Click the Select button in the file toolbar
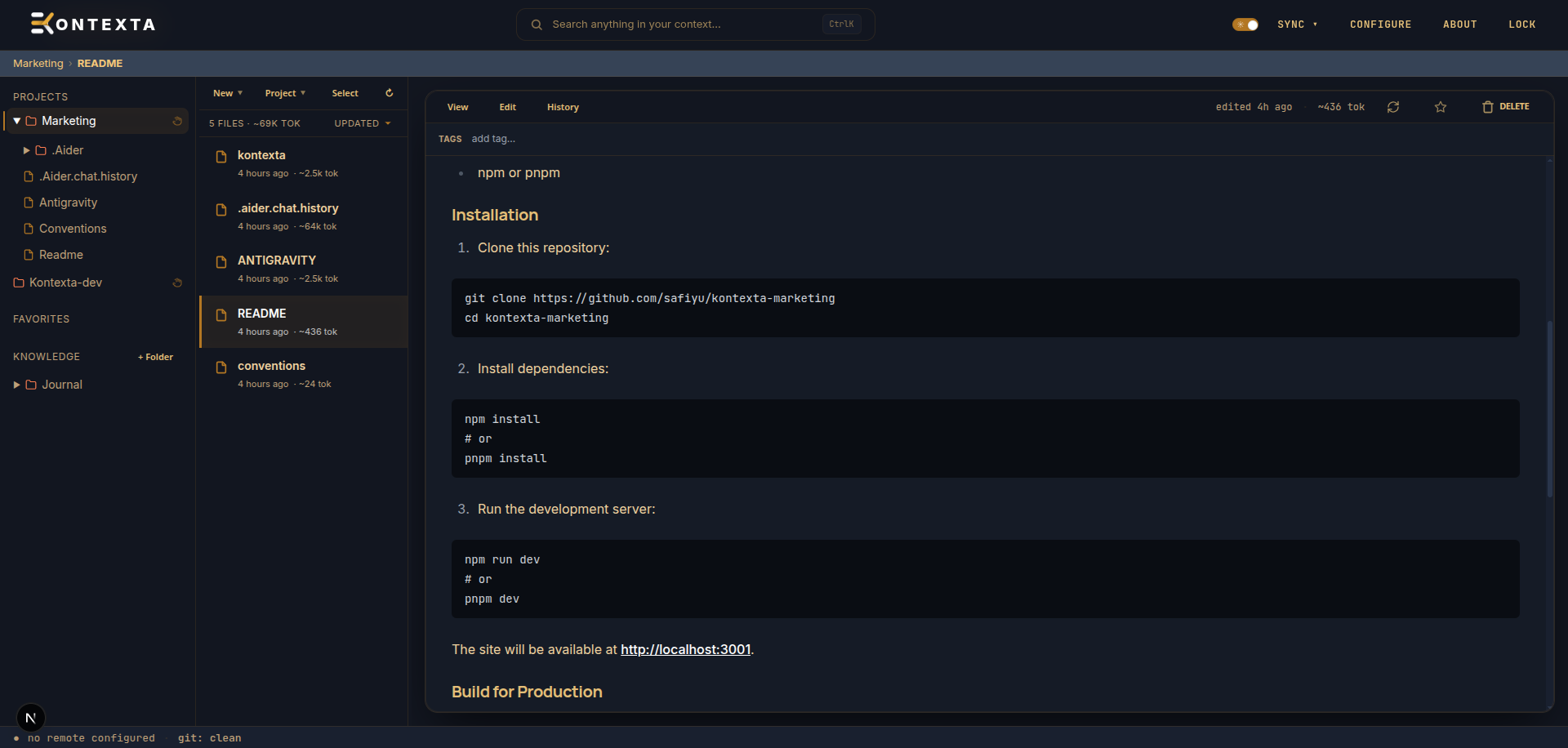Viewport: 1568px width, 748px height. tap(345, 93)
